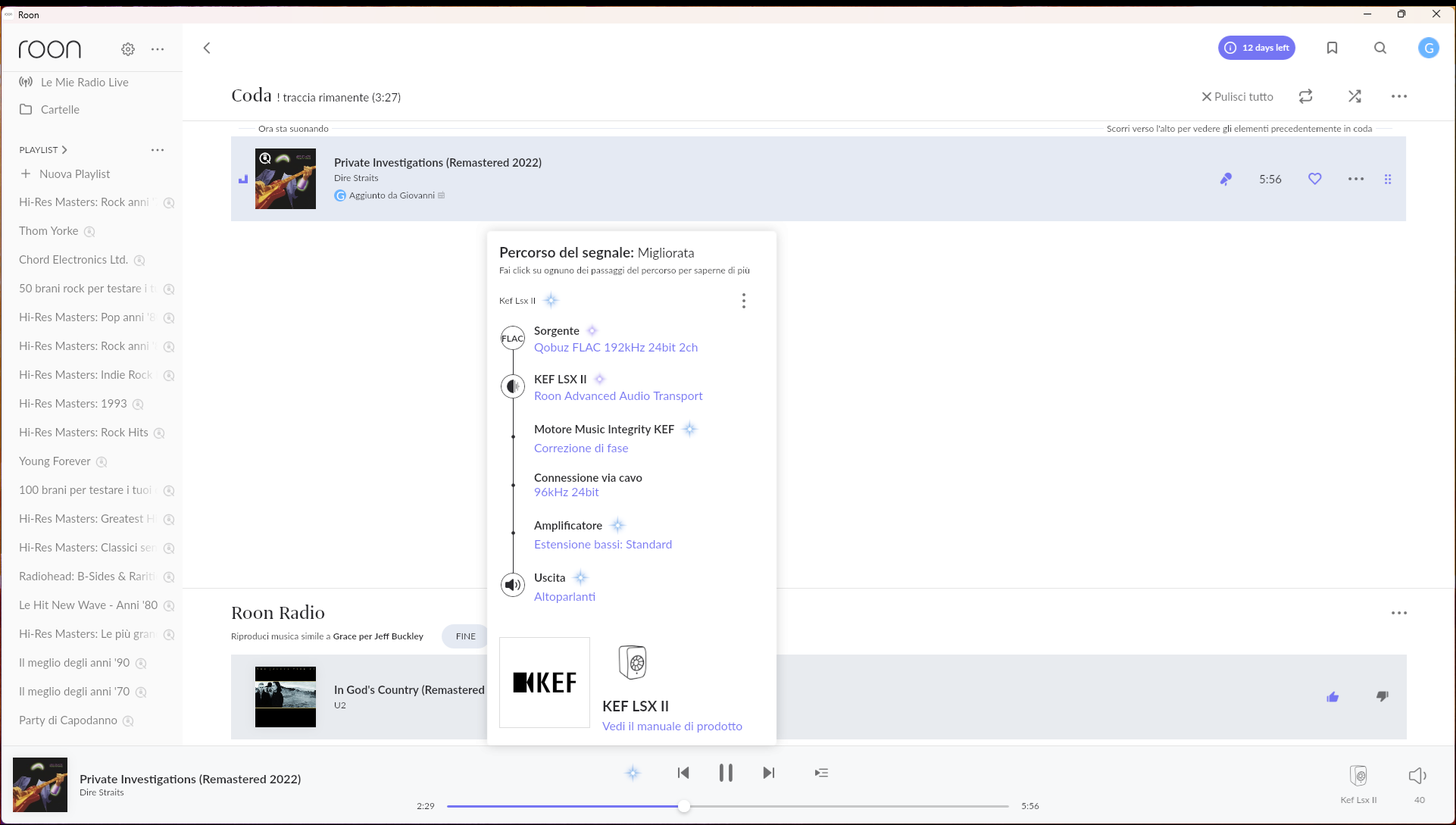
Task: Thumbs down In God's Country
Action: [x=1383, y=696]
